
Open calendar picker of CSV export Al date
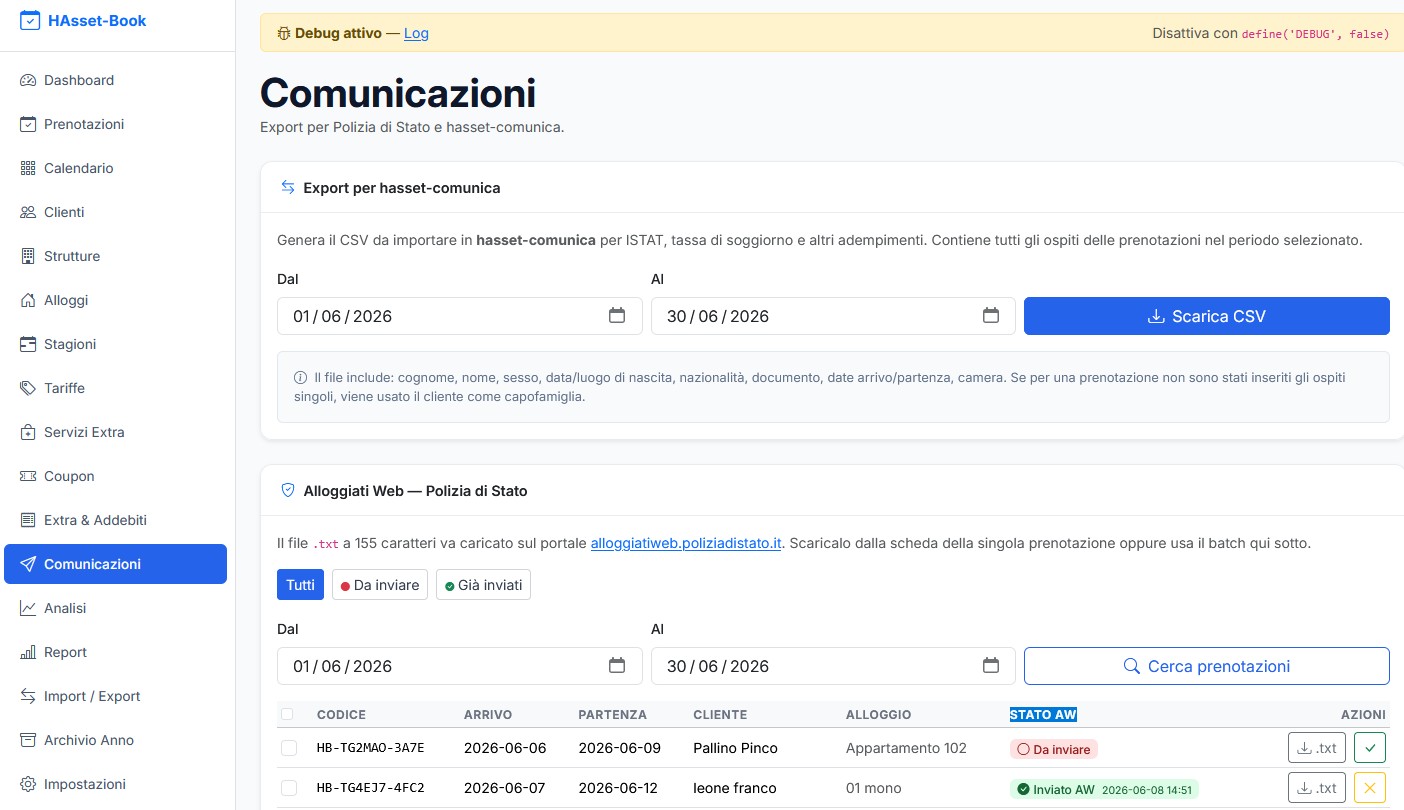991,316
